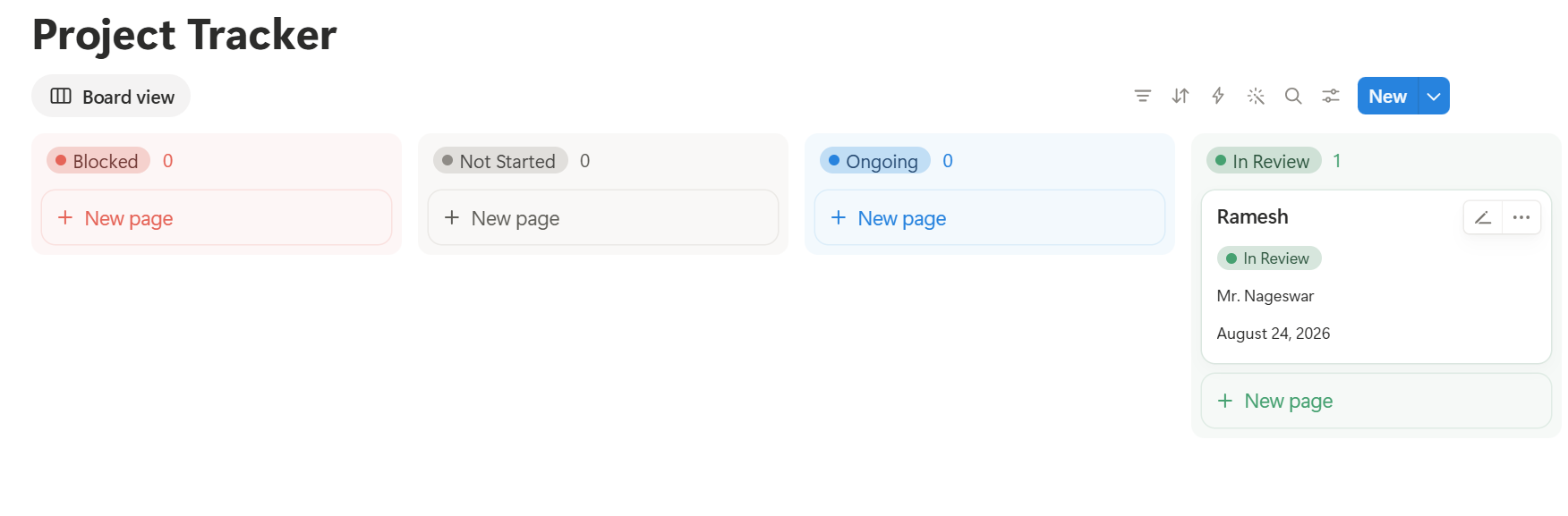The height and width of the screenshot is (516, 1568).
Task: Click the sort arrows icon
Action: [1180, 96]
